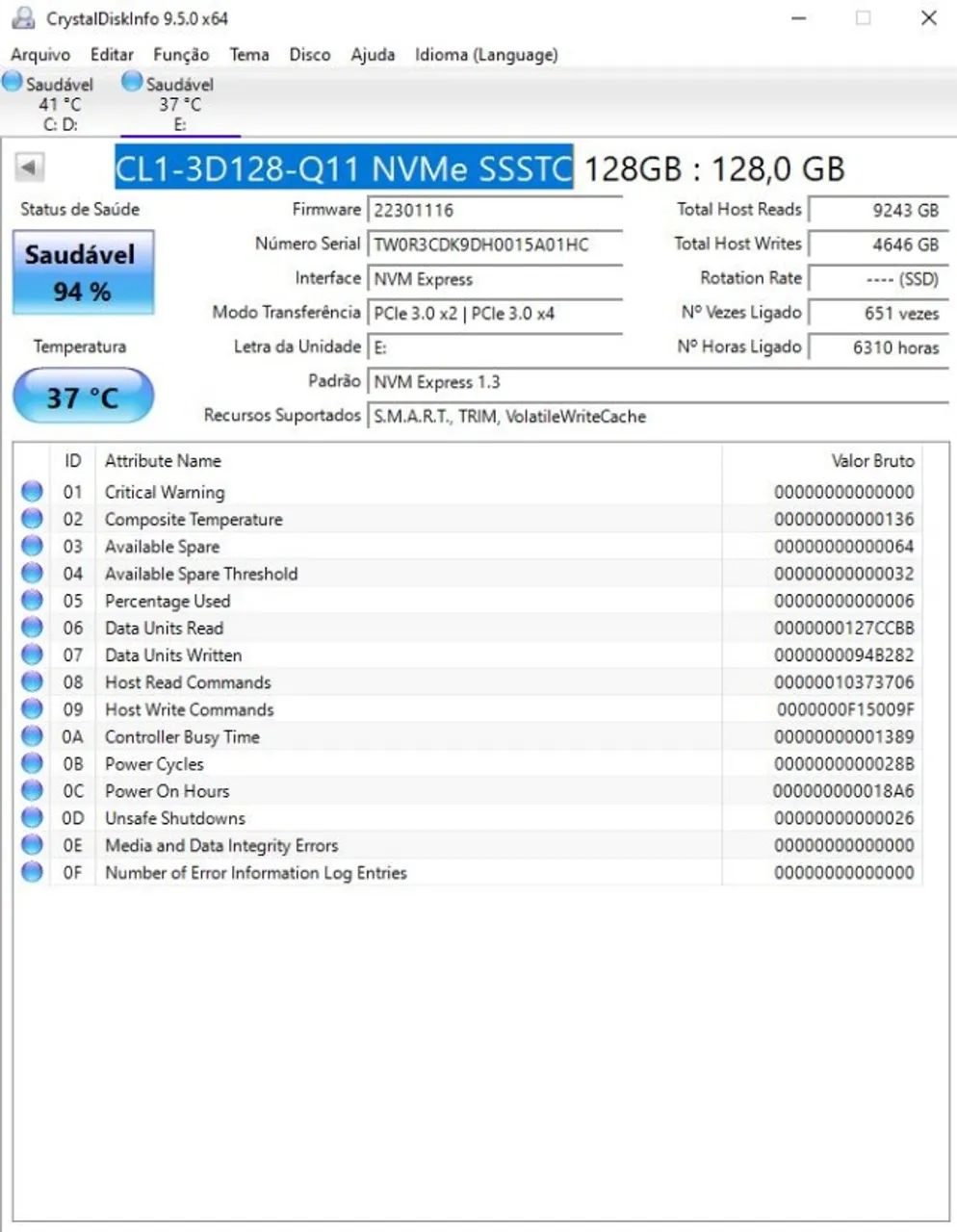Click status orb for Number of Error Information Log Entries
This screenshot has height=1232, width=957.
click(32, 872)
